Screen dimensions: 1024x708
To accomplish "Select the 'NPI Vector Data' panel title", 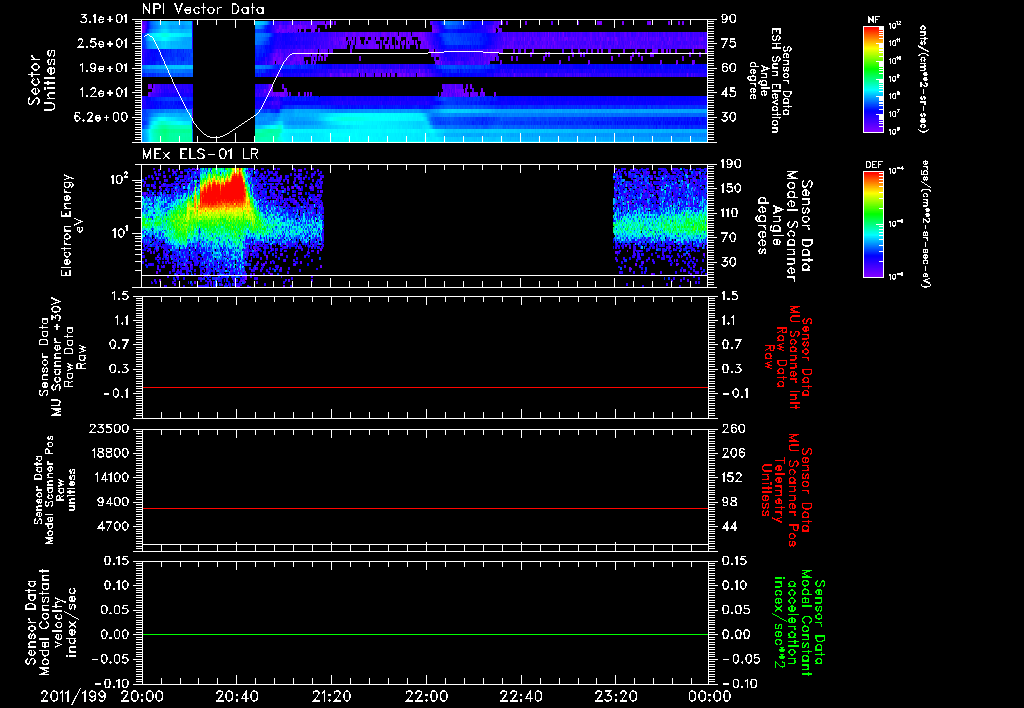I will point(204,9).
